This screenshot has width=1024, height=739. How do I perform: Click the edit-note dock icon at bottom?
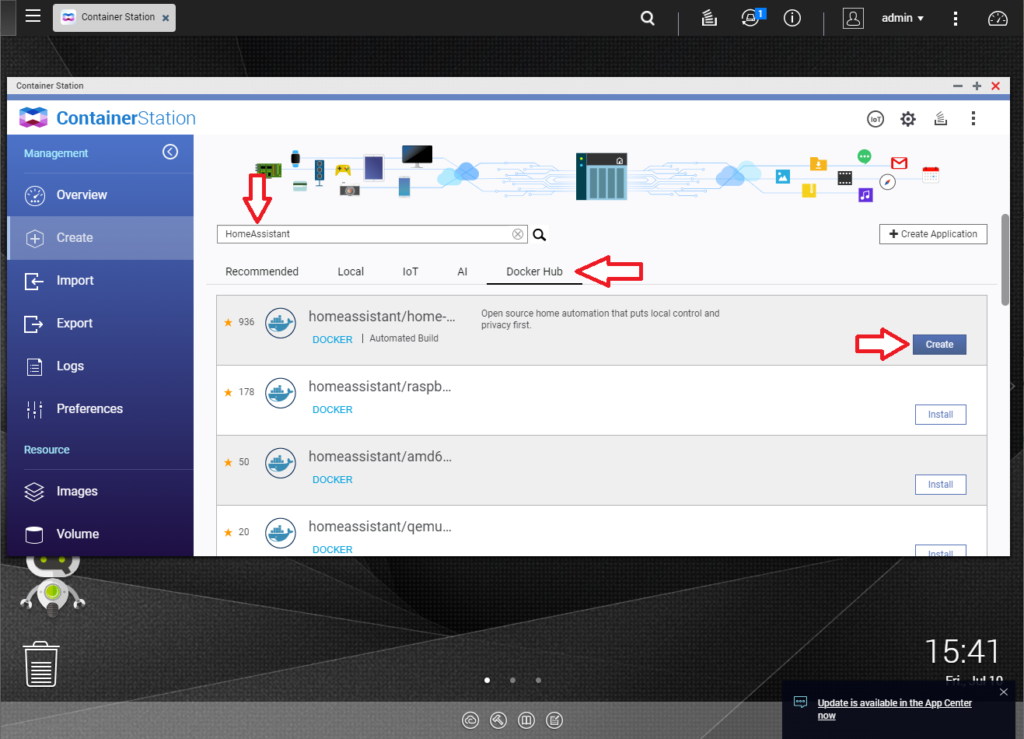pos(554,720)
